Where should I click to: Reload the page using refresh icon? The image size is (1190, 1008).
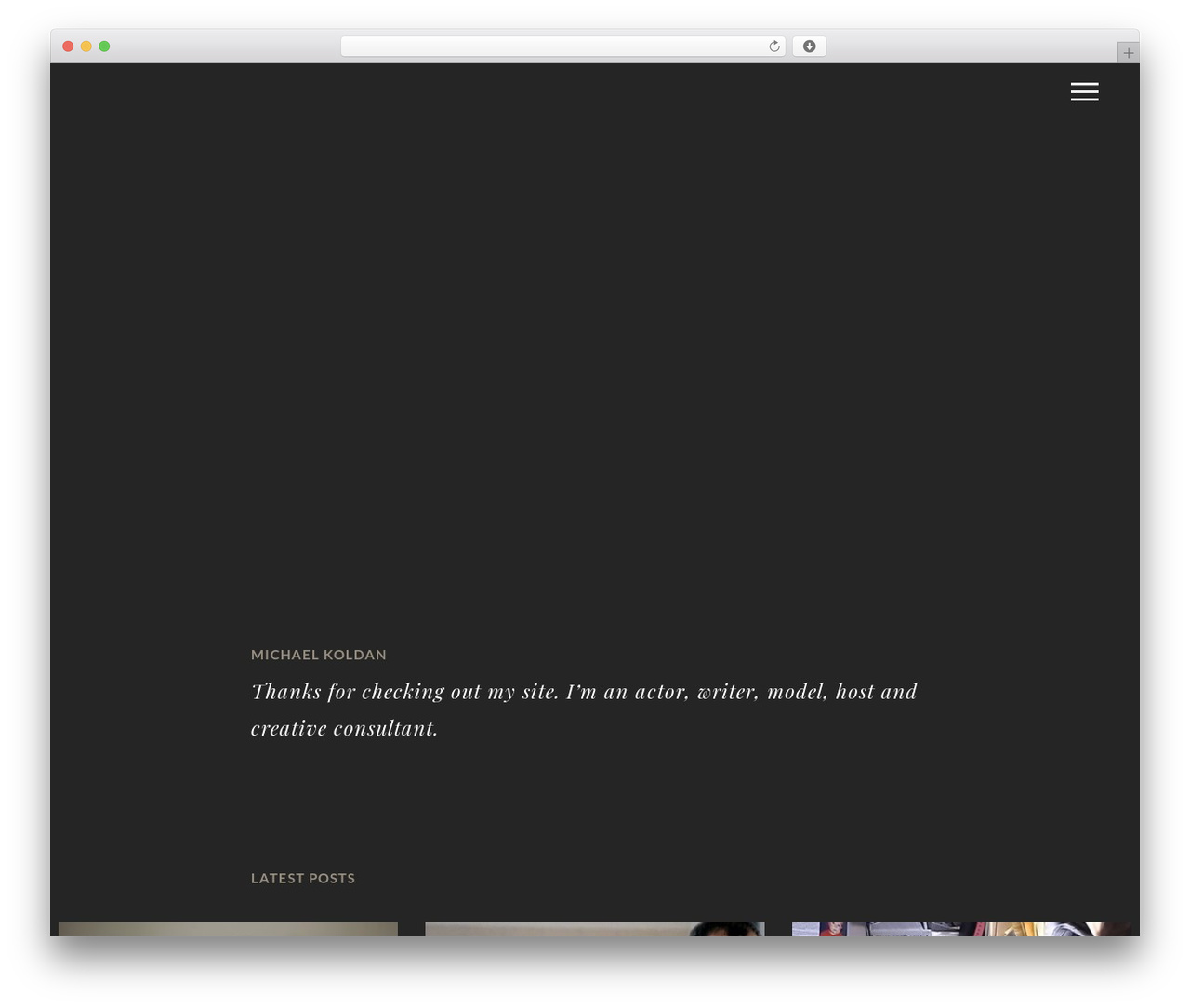point(774,46)
